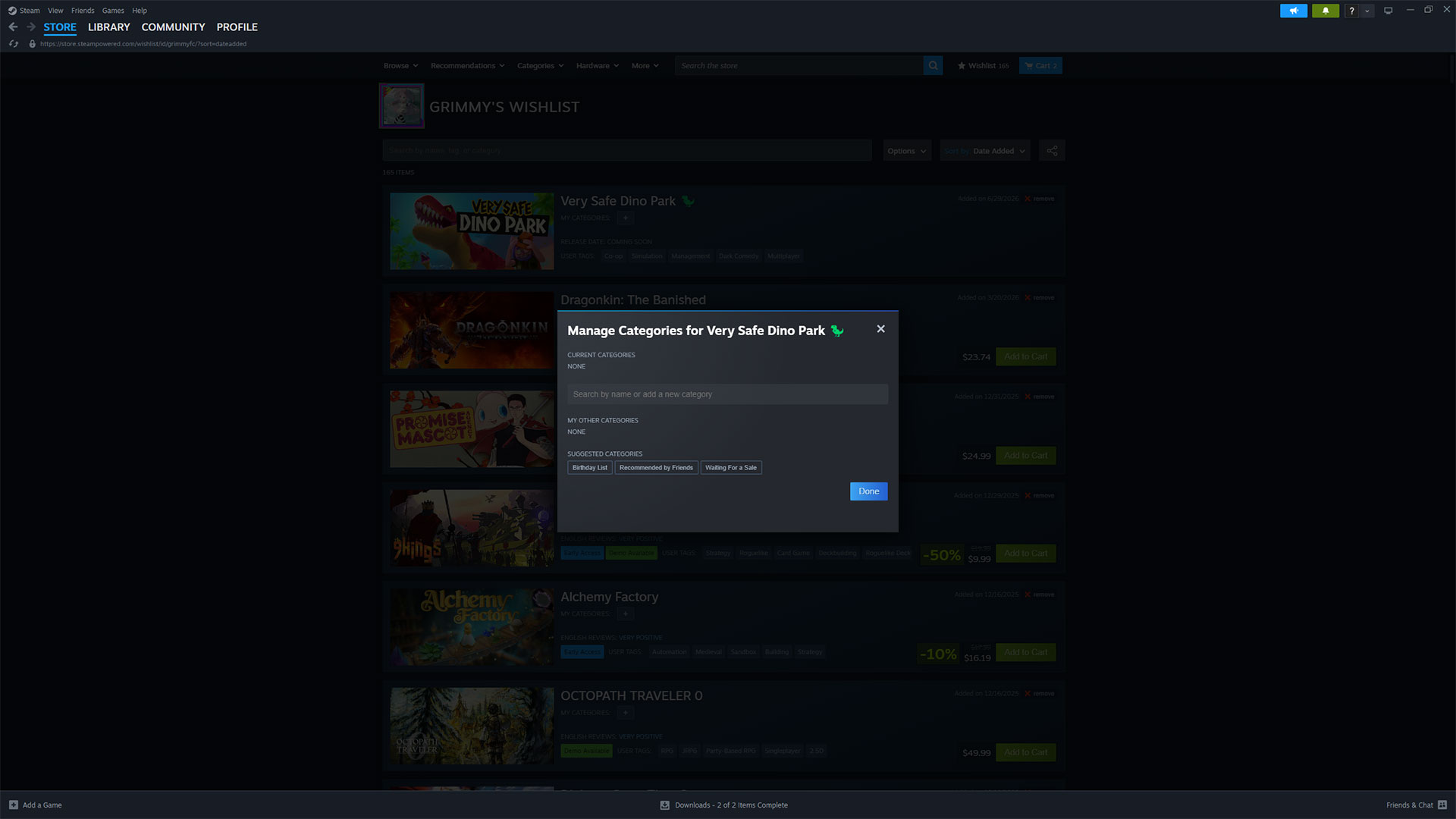Open the wishlist Options dropdown
The image size is (1456, 819).
click(907, 151)
